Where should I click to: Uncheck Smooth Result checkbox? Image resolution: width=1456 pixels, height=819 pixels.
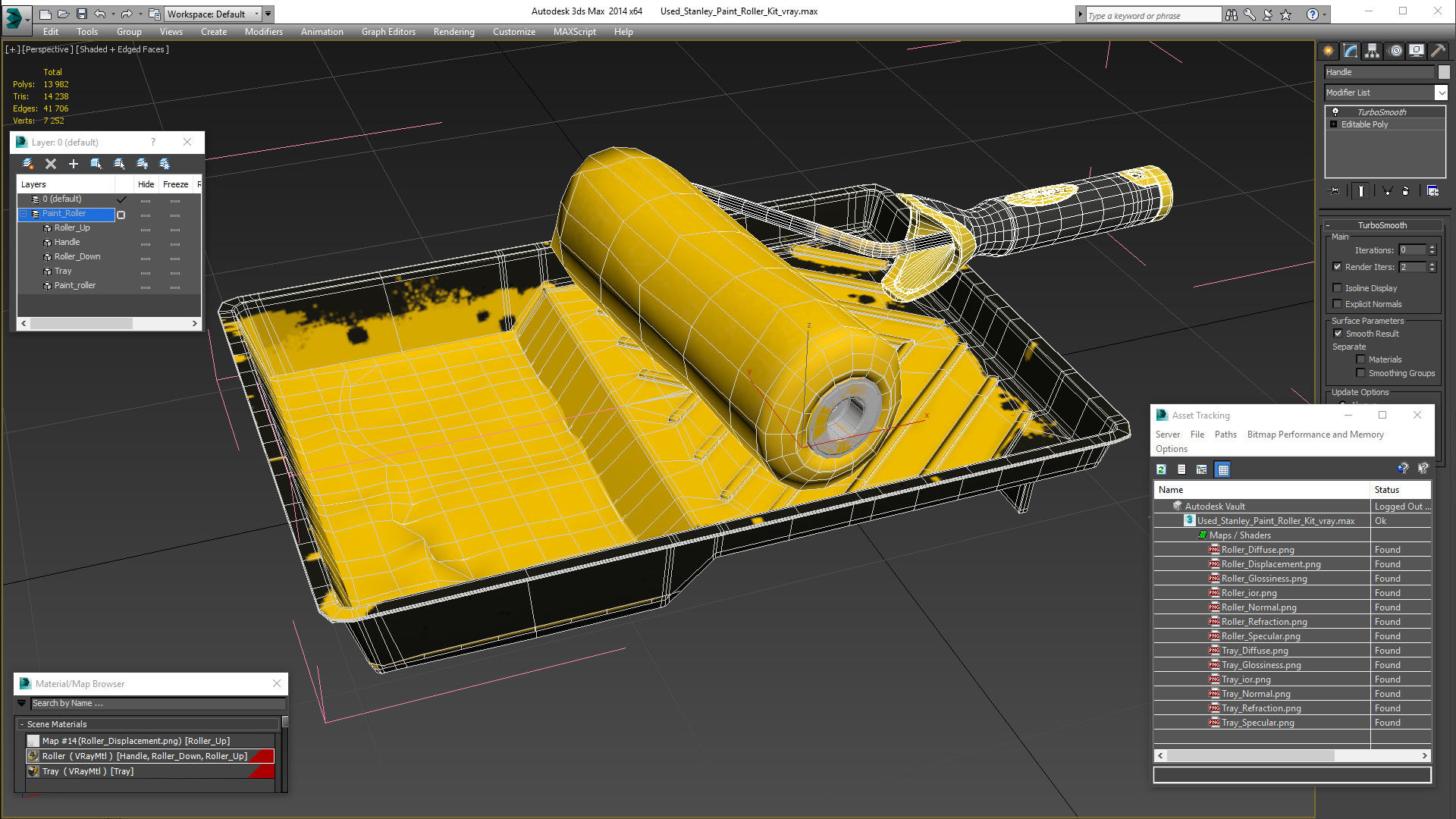tap(1338, 334)
